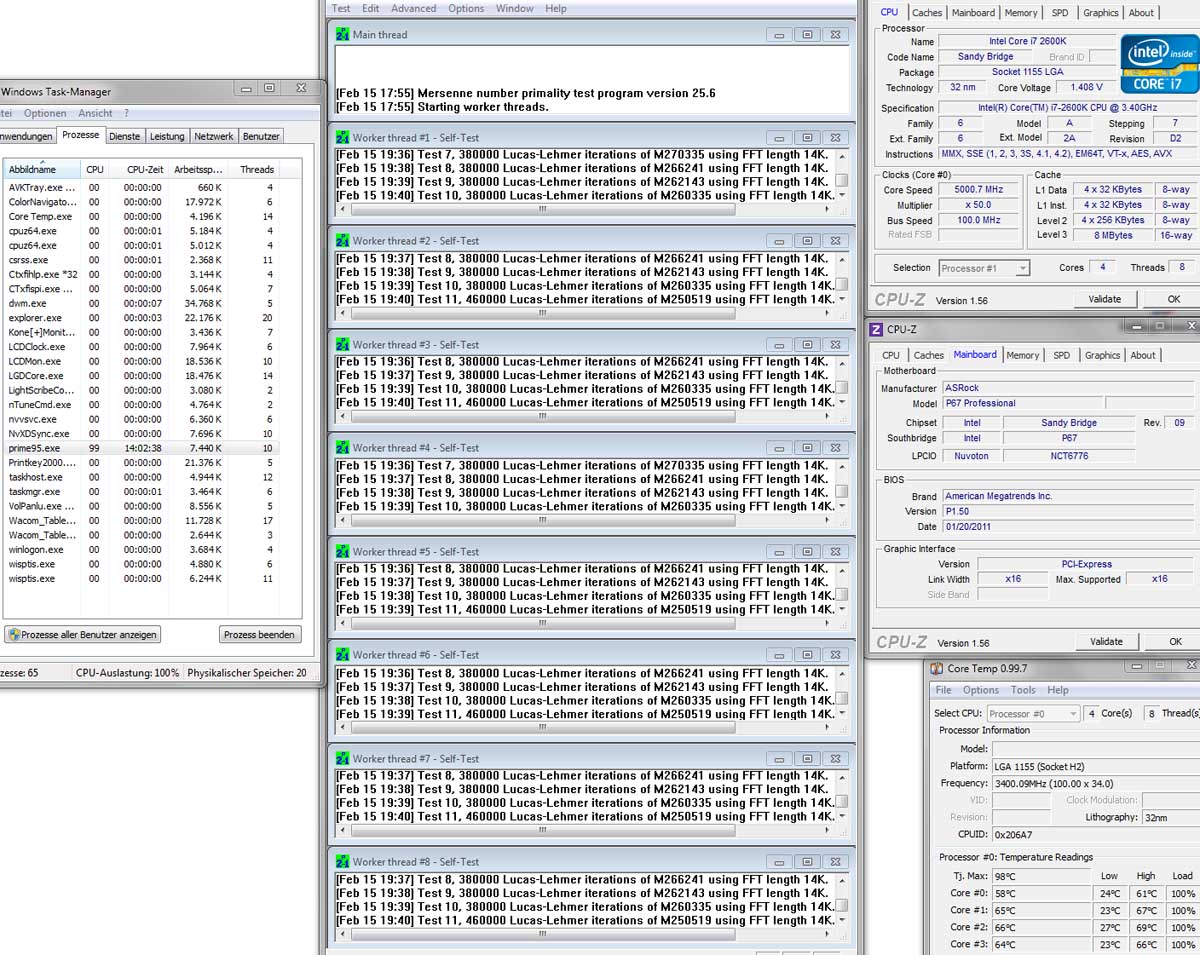
Task: Open the Prozesse tab in Task-Manager
Action: [80, 135]
